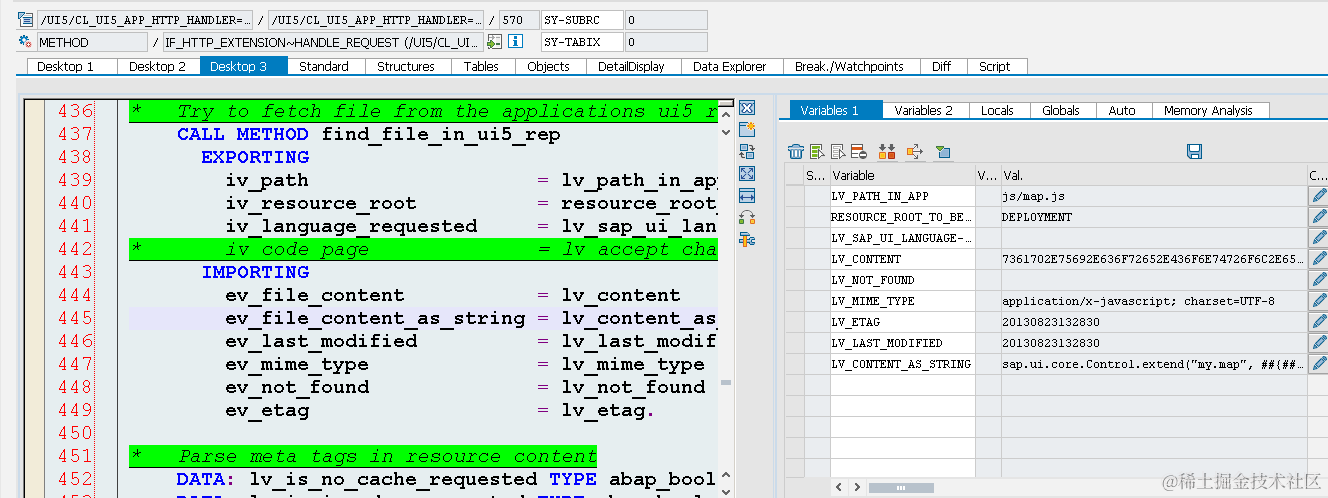Image resolution: width=1328 pixels, height=498 pixels.
Task: Click the orange export arrow icon in Variables toolbar
Action: (914, 152)
